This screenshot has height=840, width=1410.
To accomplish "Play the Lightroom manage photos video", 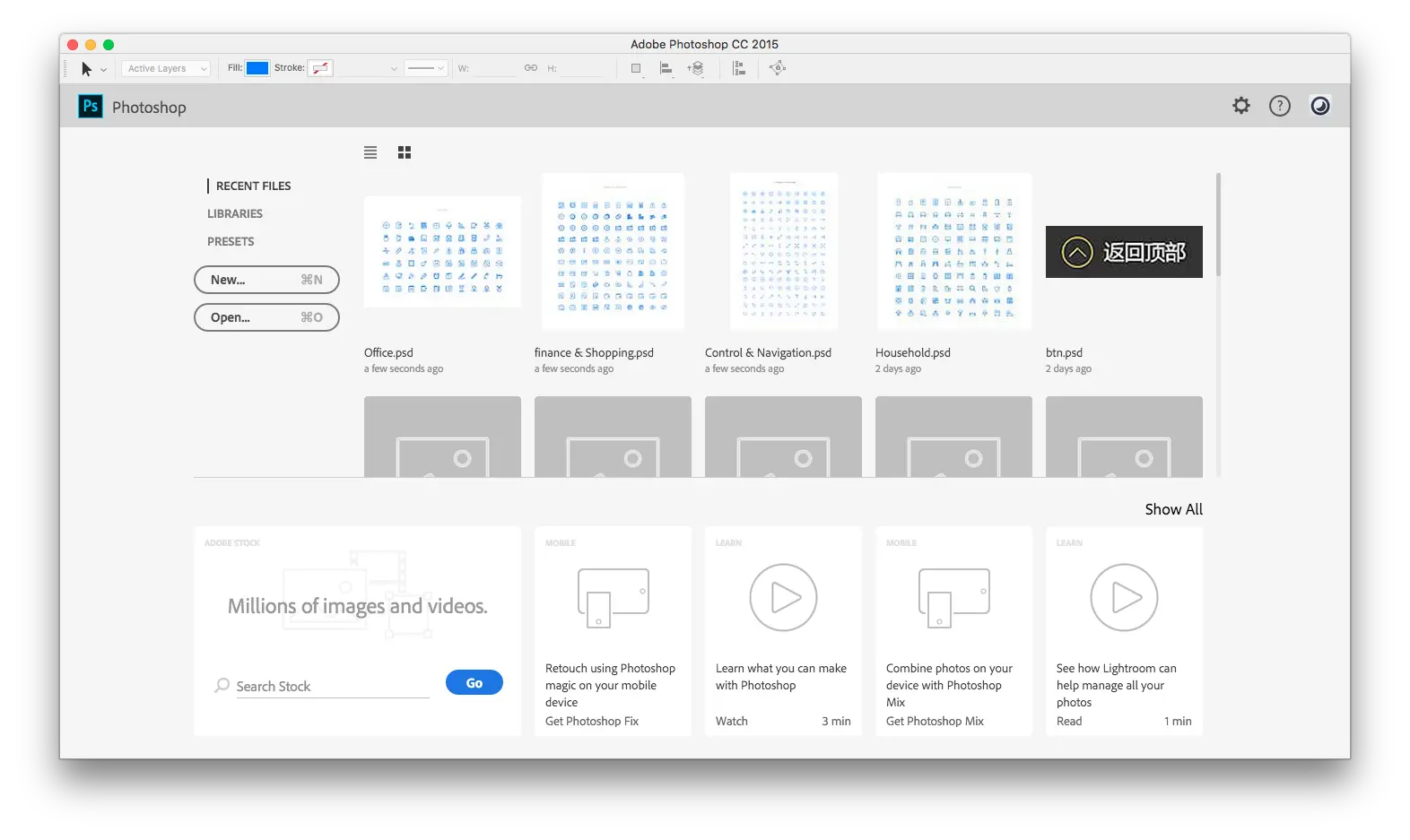I will 1124,598.
